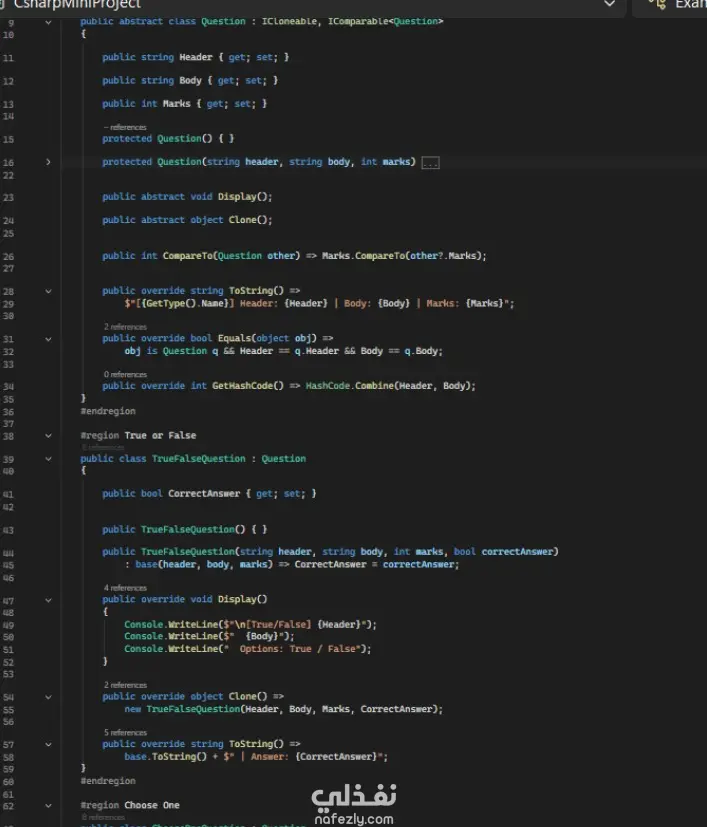Open '2 references' CodeLens above Equals
707x827 pixels.
126,327
